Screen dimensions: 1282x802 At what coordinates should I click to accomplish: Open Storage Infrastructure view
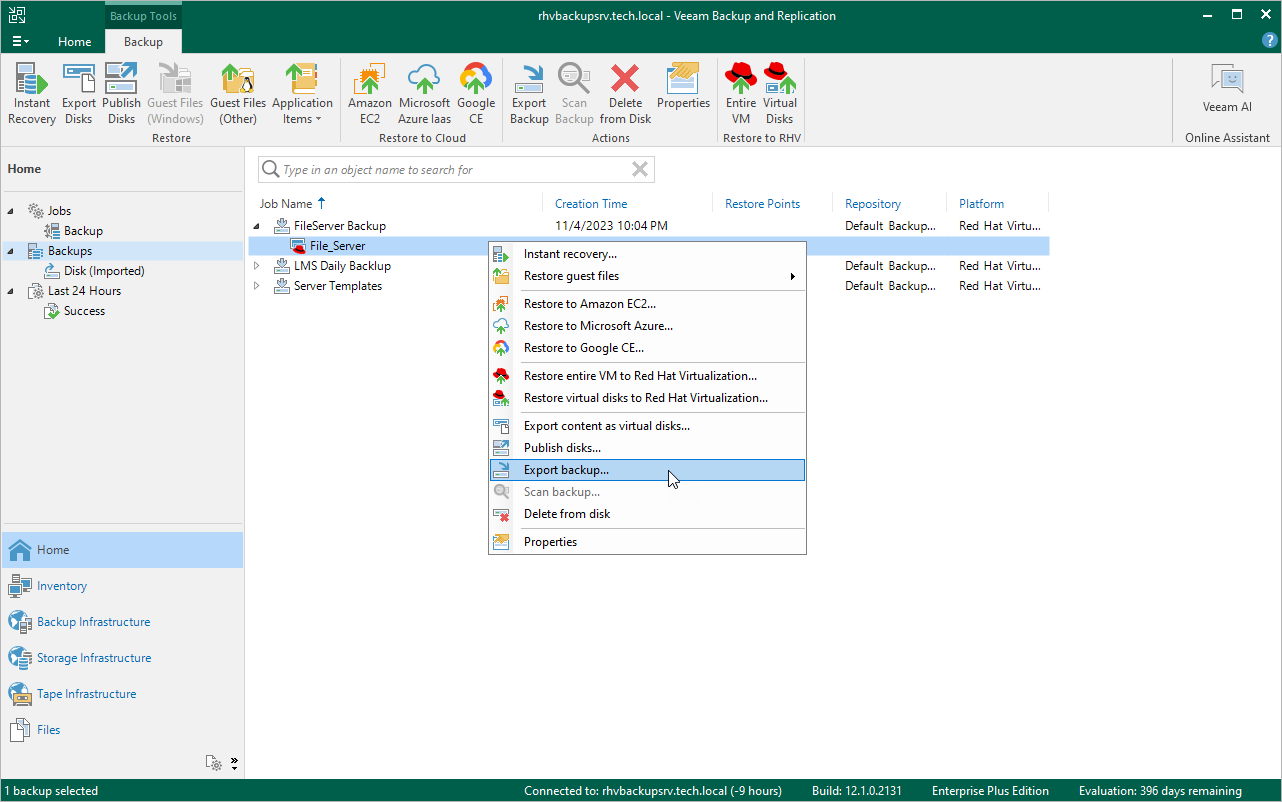[122, 658]
